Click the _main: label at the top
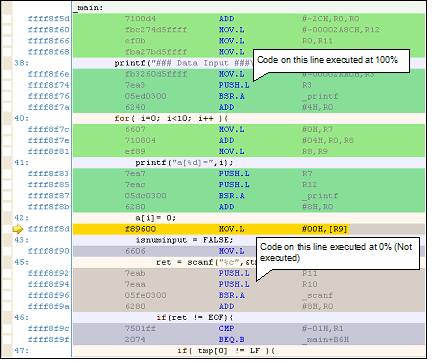This screenshot has height=363, width=443. pyautogui.click(x=89, y=8)
